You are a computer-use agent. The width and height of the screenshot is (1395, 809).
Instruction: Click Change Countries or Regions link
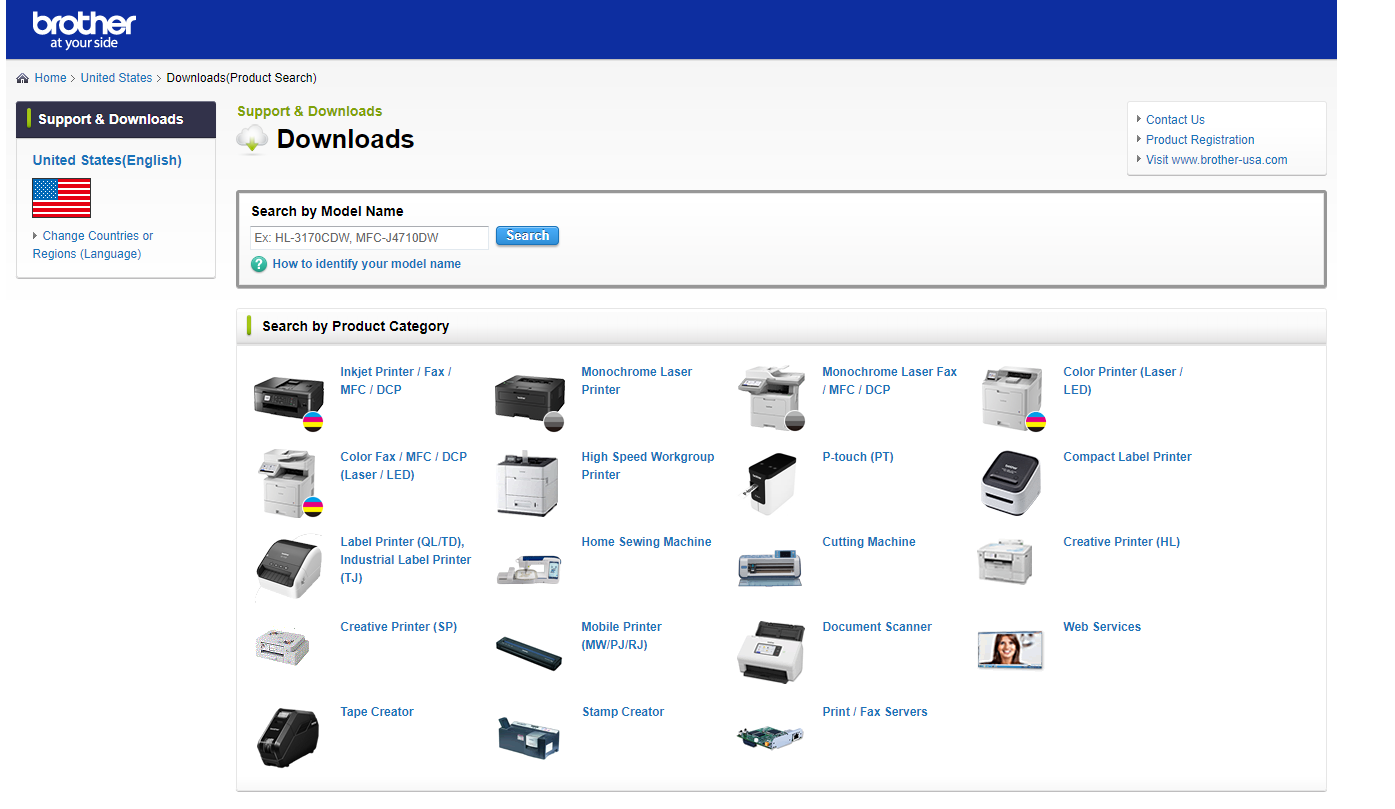click(x=93, y=245)
